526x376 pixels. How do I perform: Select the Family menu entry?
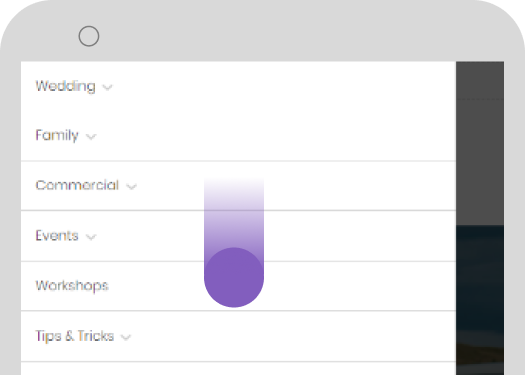(57, 136)
